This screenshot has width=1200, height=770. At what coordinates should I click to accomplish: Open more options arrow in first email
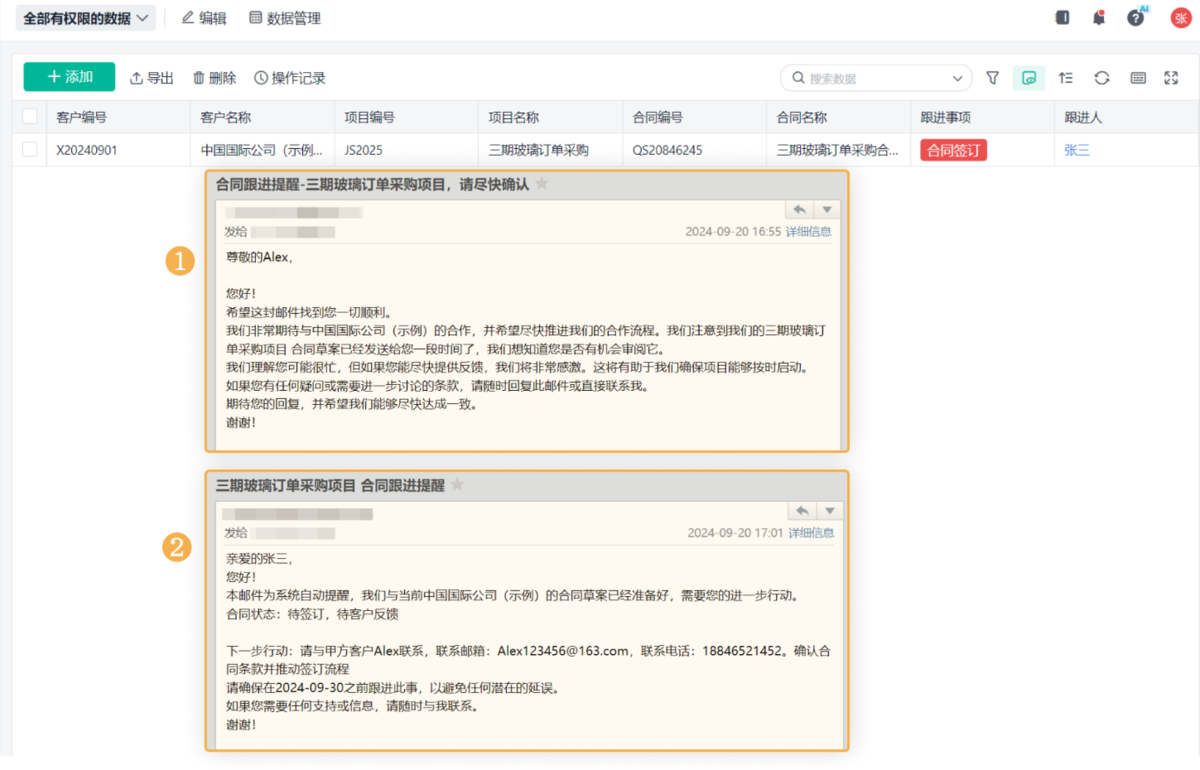tap(826, 210)
